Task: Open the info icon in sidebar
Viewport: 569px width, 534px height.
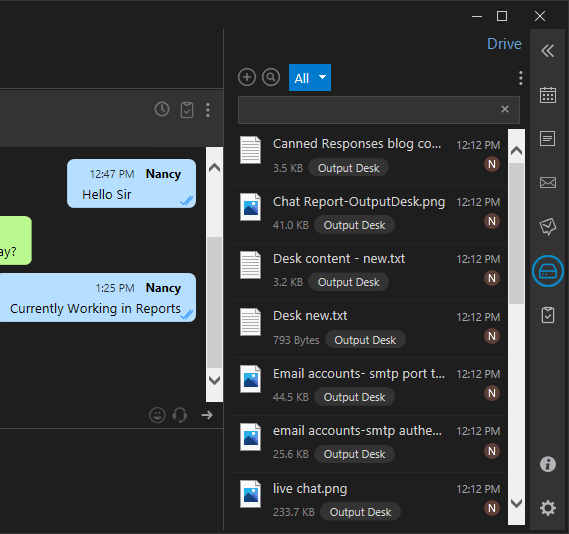Action: click(x=548, y=464)
